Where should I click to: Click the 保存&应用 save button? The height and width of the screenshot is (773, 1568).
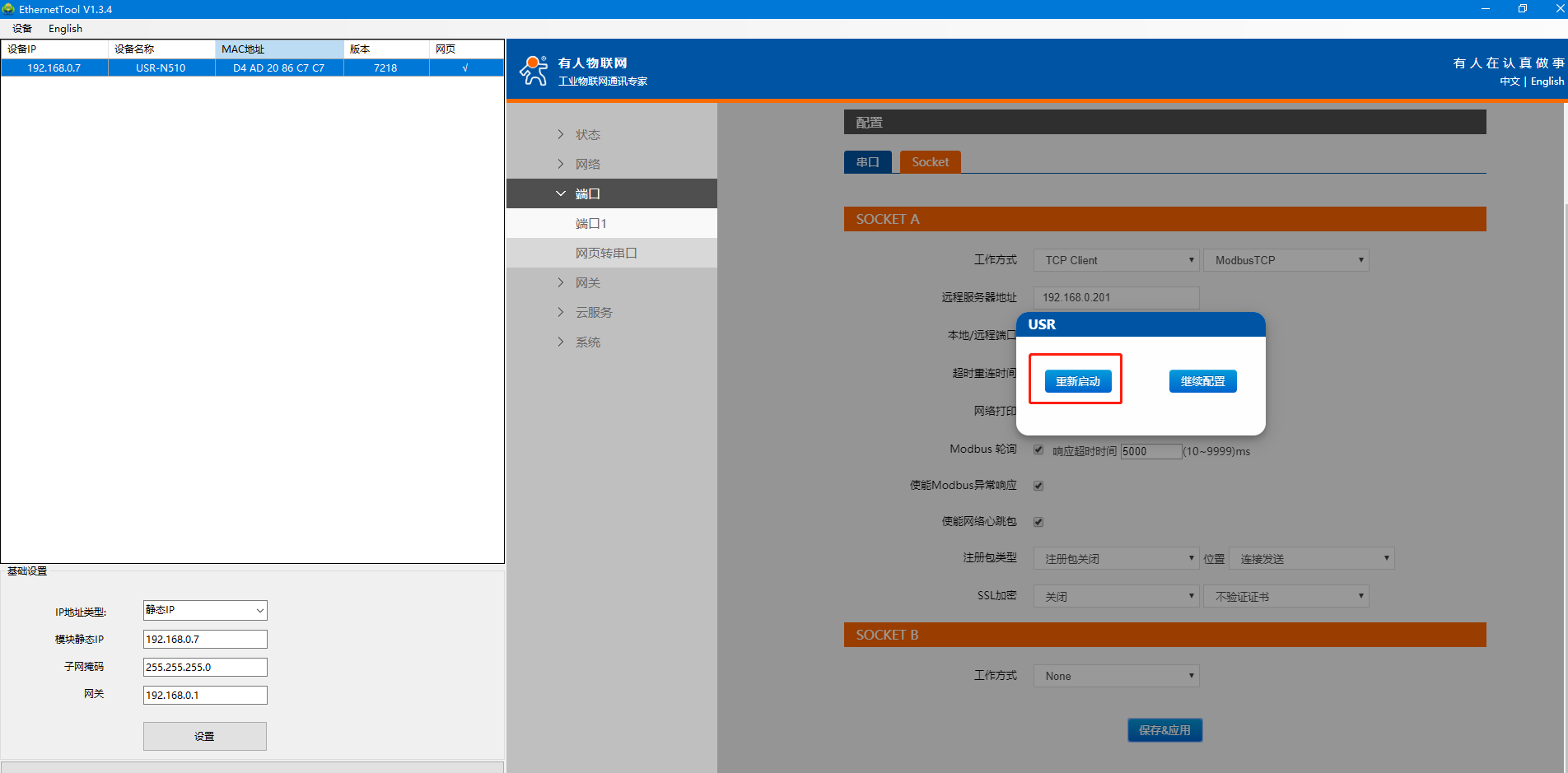[1164, 730]
